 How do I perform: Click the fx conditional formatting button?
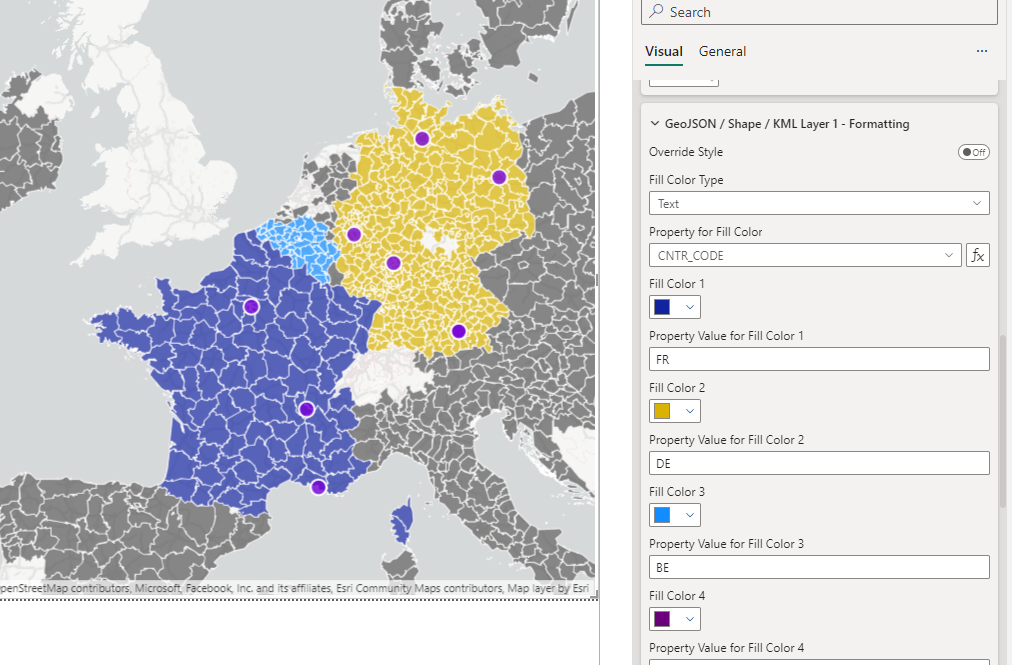pyautogui.click(x=977, y=255)
